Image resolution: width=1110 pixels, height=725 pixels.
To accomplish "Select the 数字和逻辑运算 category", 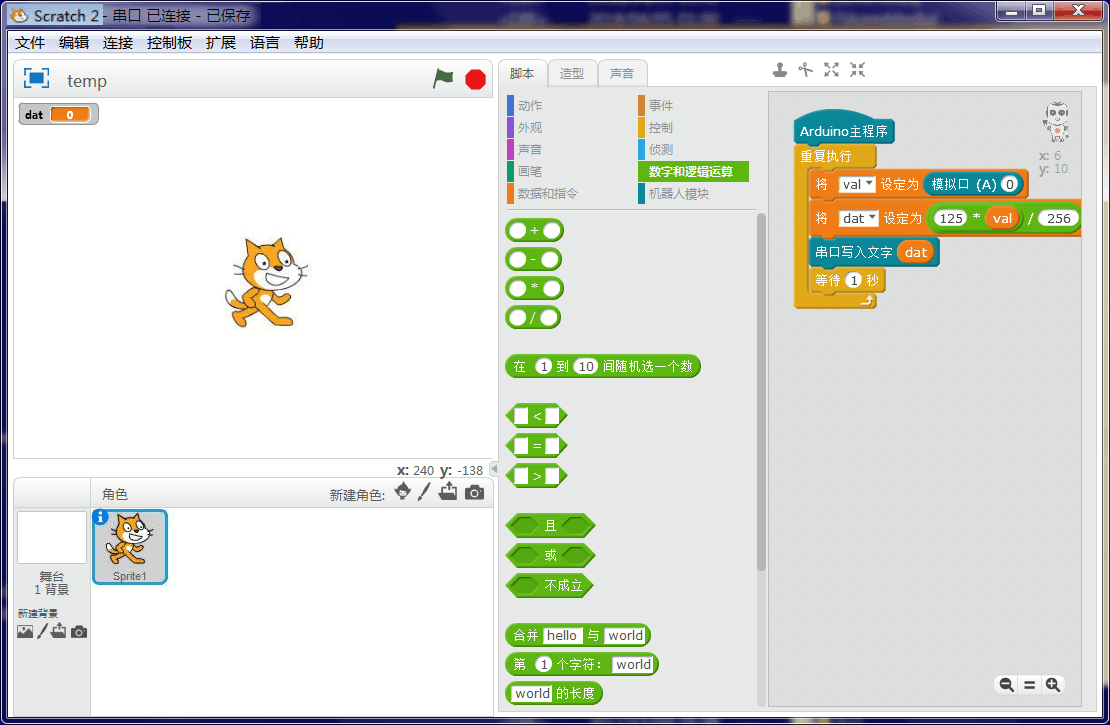I will point(692,171).
